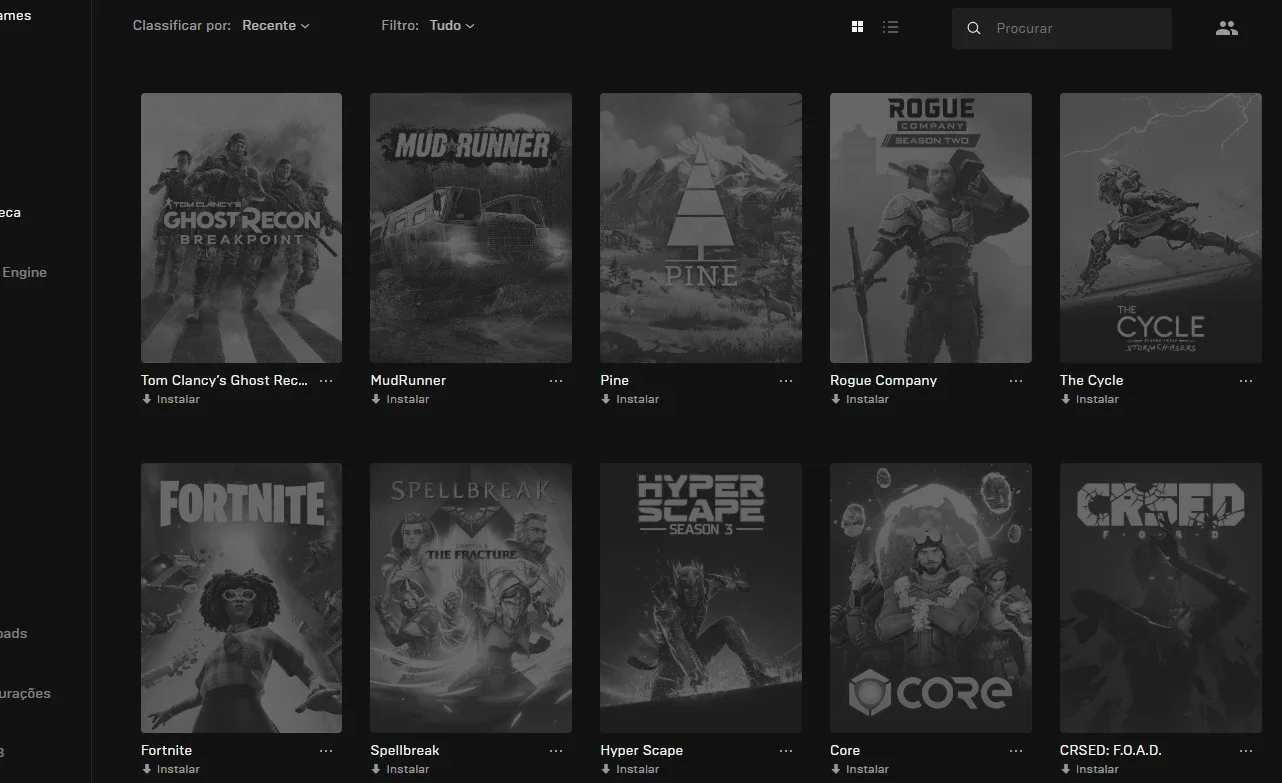This screenshot has width=1282, height=783.
Task: Install Tom Clancy's Ghost Recon Breakpoint
Action: point(171,399)
